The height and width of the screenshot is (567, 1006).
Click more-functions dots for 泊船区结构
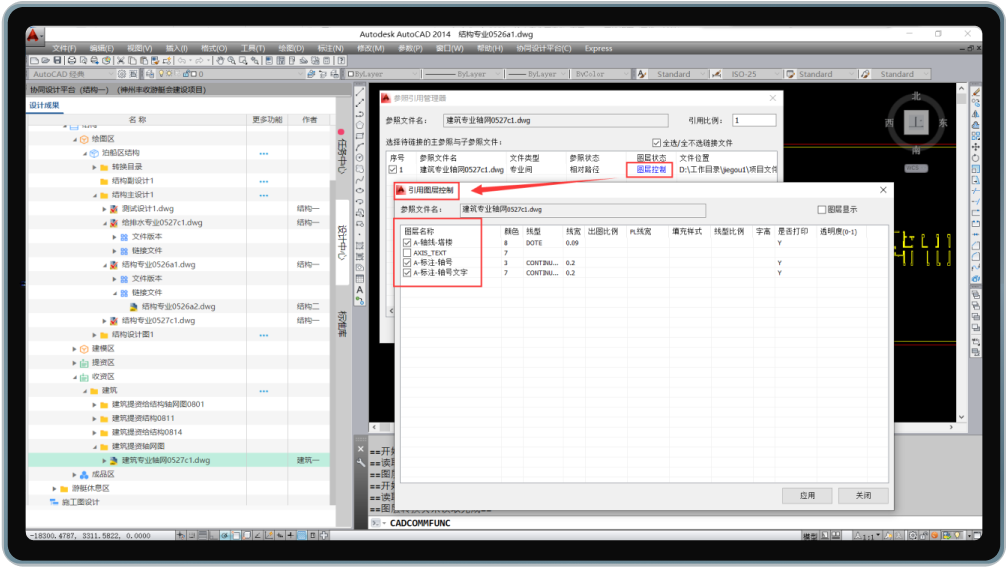(264, 154)
